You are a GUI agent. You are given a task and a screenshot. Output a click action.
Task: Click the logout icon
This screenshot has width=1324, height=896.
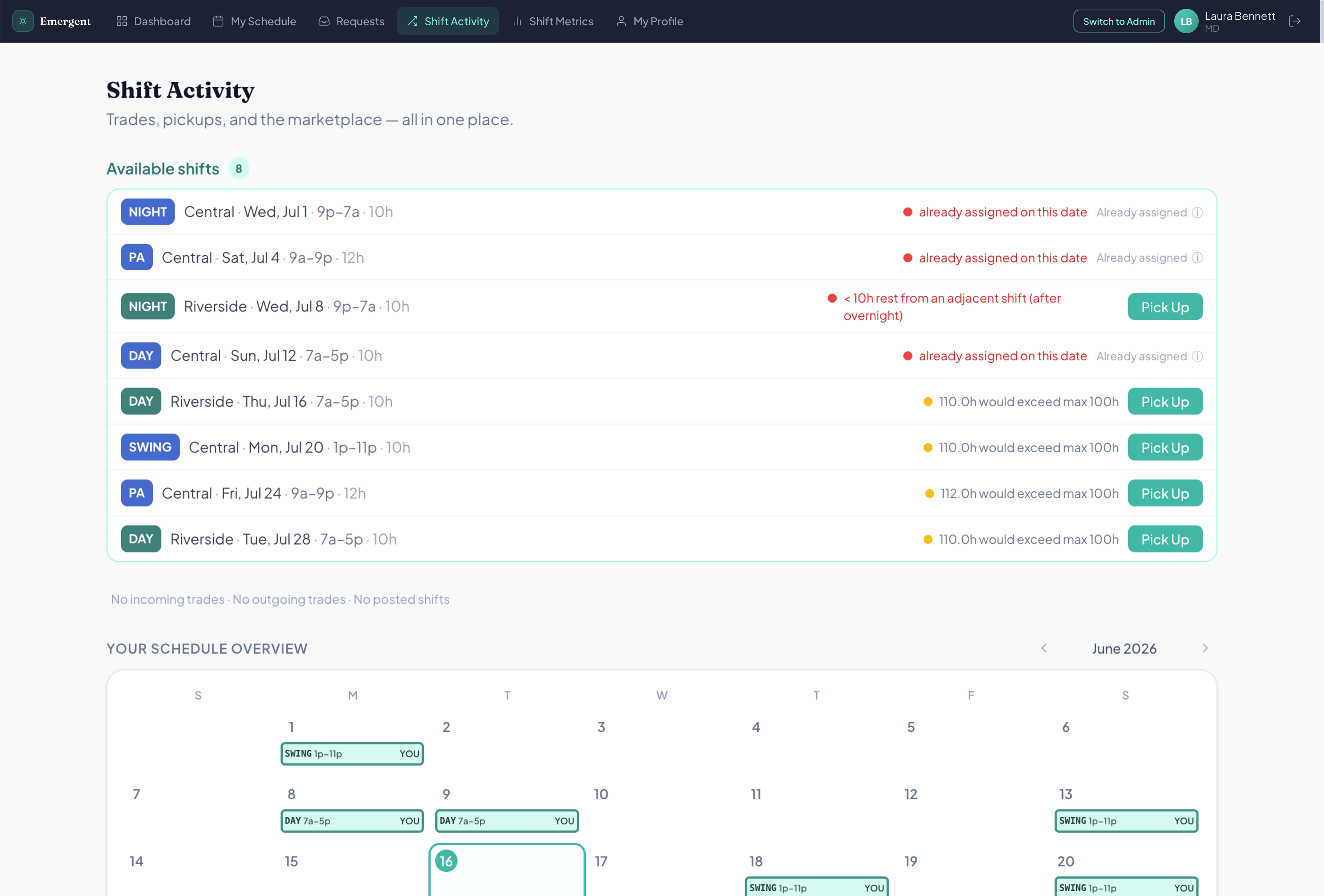1295,21
